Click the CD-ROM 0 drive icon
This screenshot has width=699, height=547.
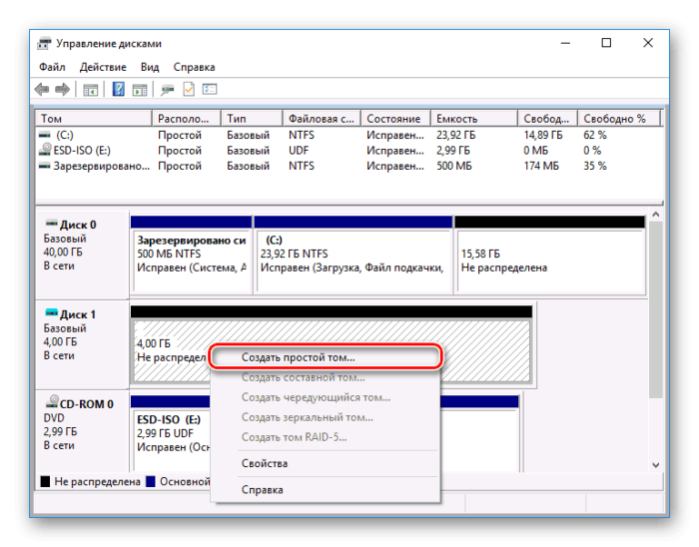click(x=52, y=401)
